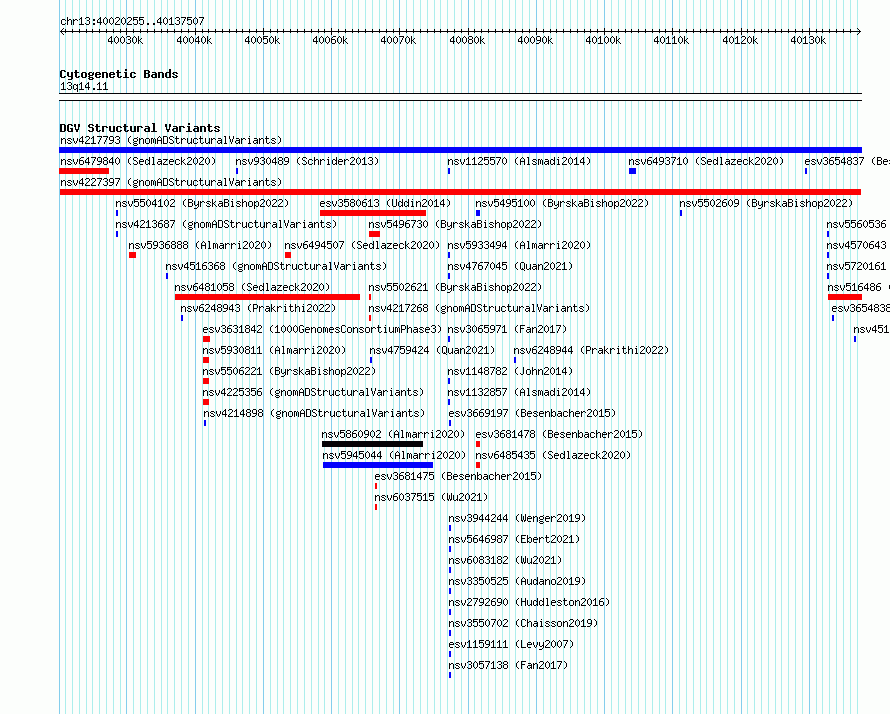Click the chr13:40020255..40137507 region label

coord(132,21)
